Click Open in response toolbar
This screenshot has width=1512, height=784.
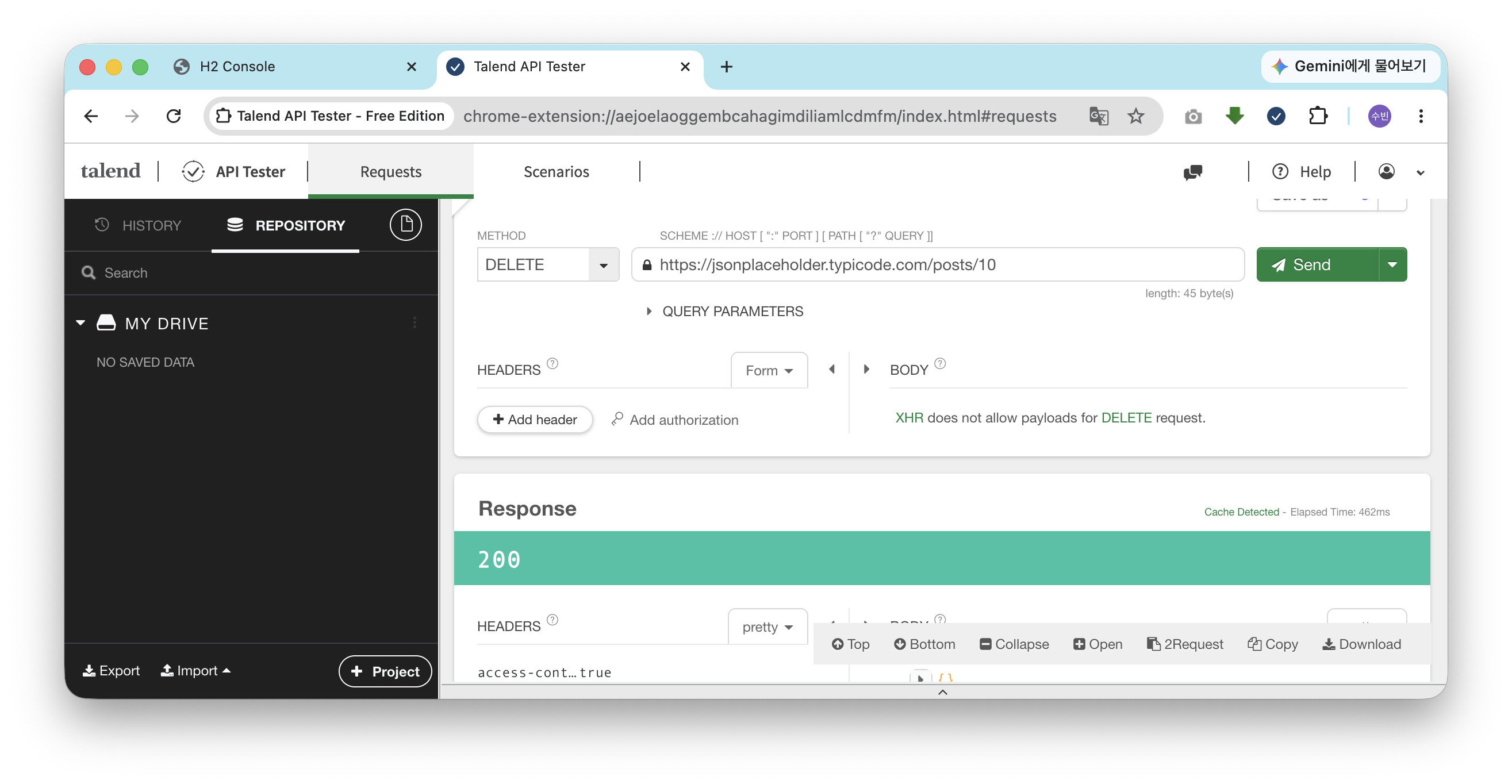(1097, 644)
